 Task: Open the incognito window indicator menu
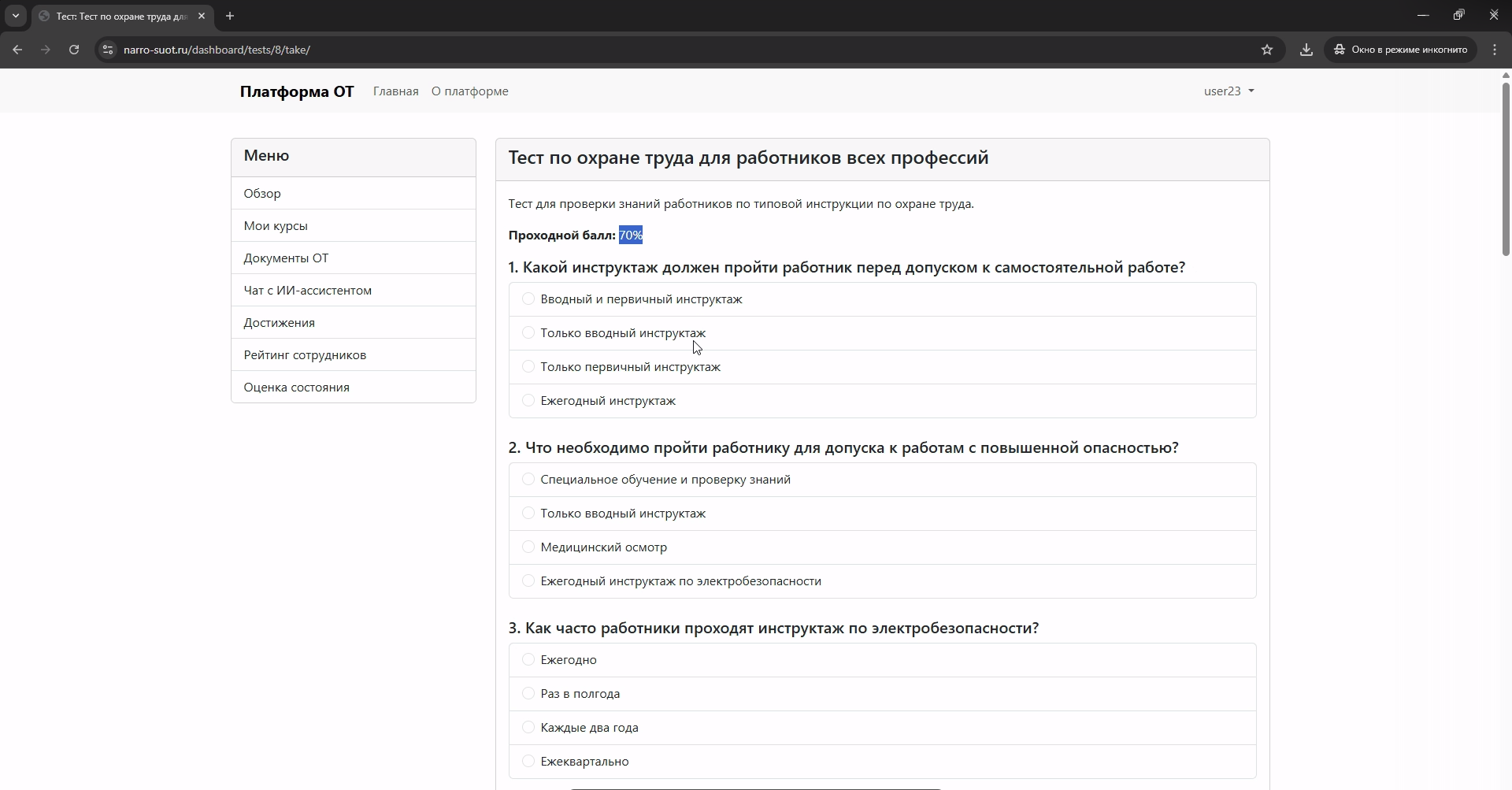point(1400,50)
